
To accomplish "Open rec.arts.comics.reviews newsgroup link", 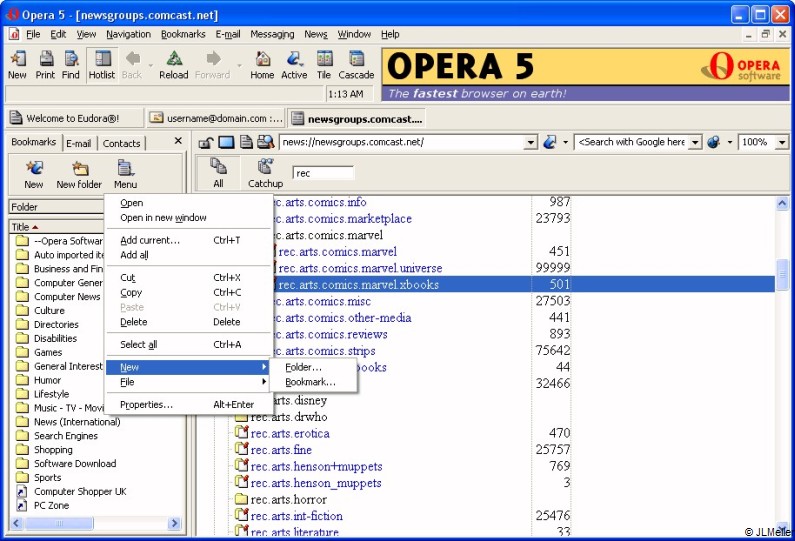I will [x=330, y=334].
